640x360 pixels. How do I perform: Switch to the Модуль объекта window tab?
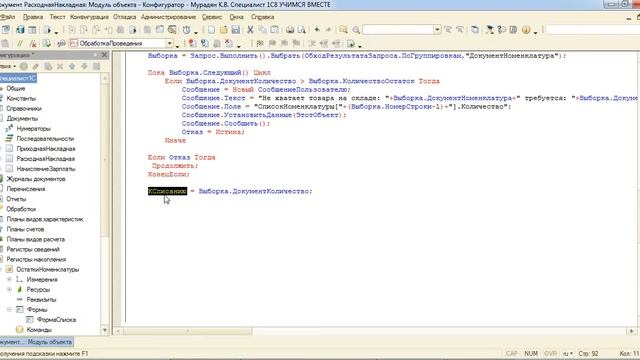[x=49, y=342]
